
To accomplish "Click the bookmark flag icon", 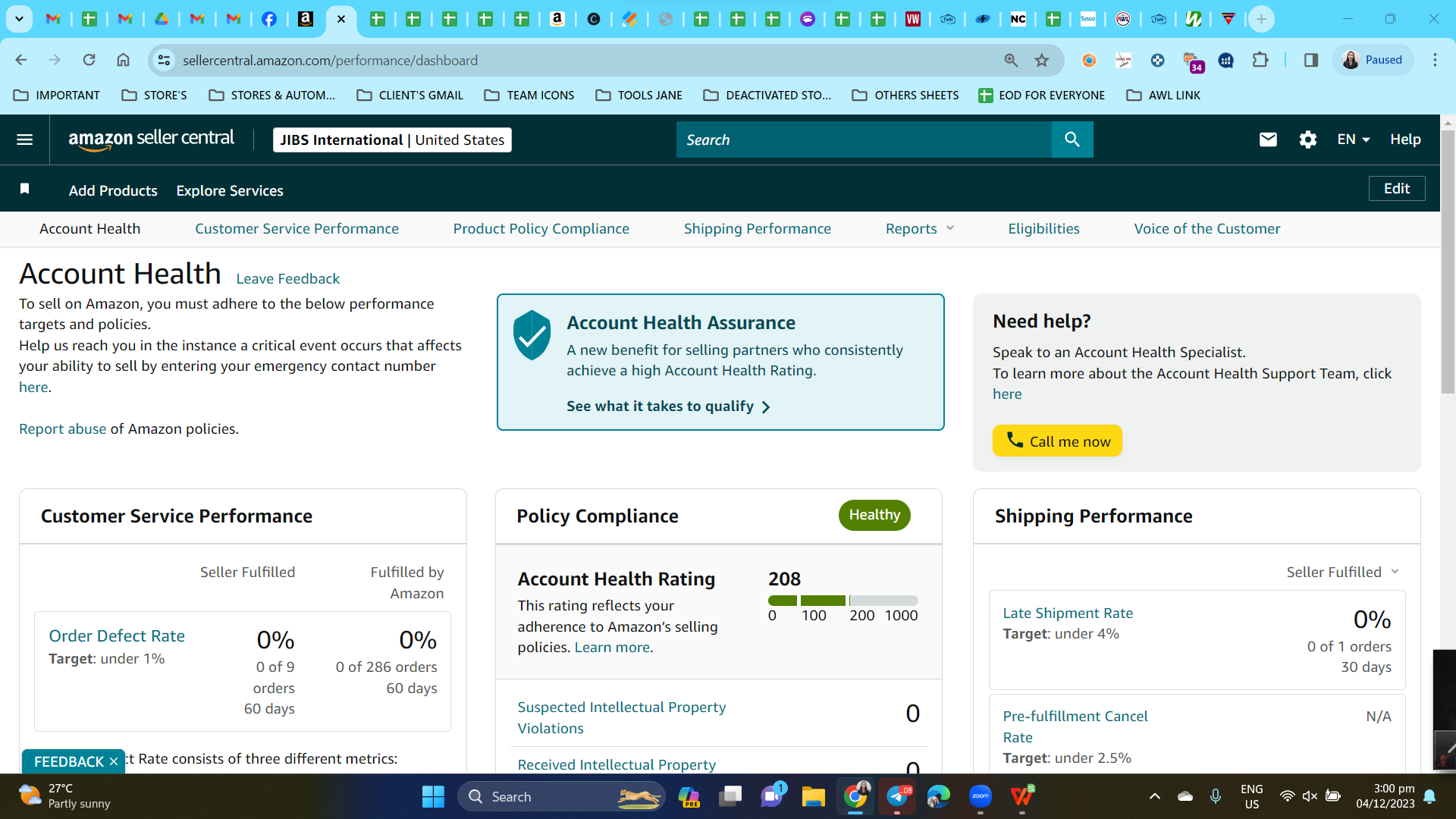I will (x=25, y=189).
